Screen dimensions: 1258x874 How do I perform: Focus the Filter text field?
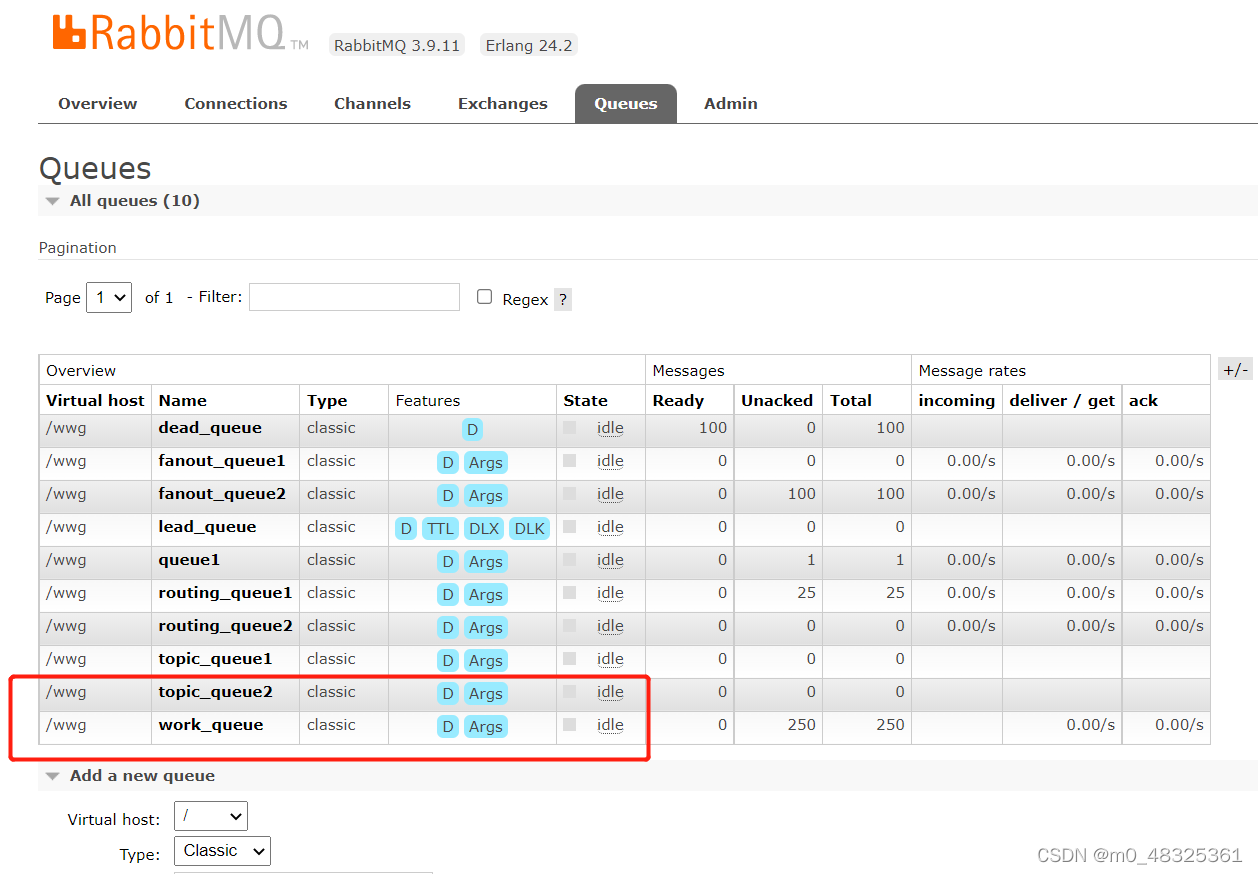coord(354,297)
